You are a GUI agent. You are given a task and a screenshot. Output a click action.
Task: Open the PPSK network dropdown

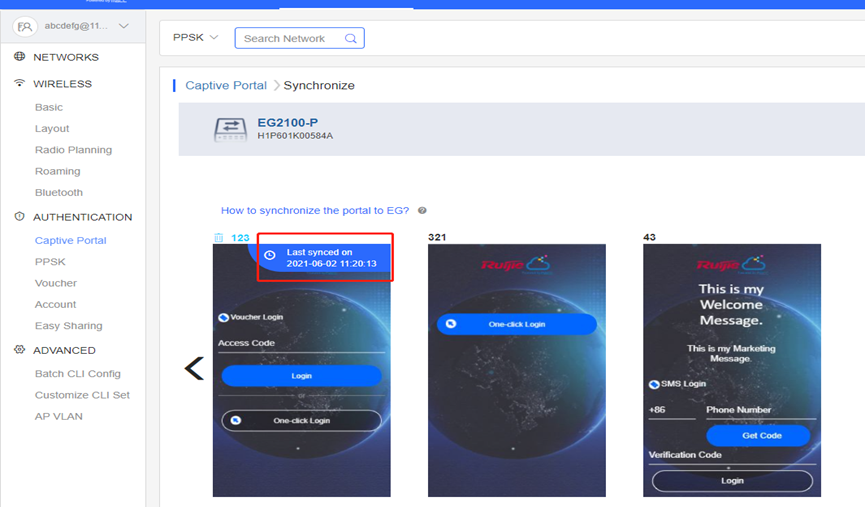click(195, 38)
